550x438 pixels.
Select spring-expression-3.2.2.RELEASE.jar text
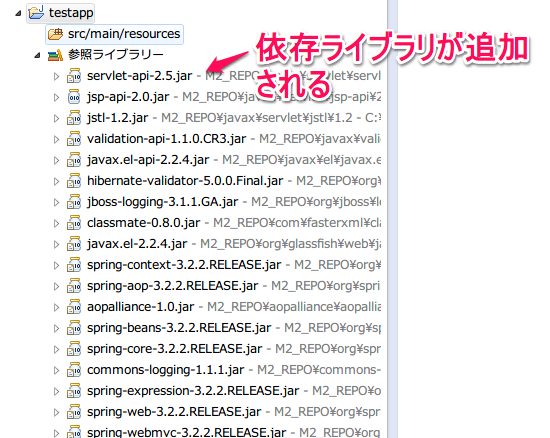(x=193, y=391)
